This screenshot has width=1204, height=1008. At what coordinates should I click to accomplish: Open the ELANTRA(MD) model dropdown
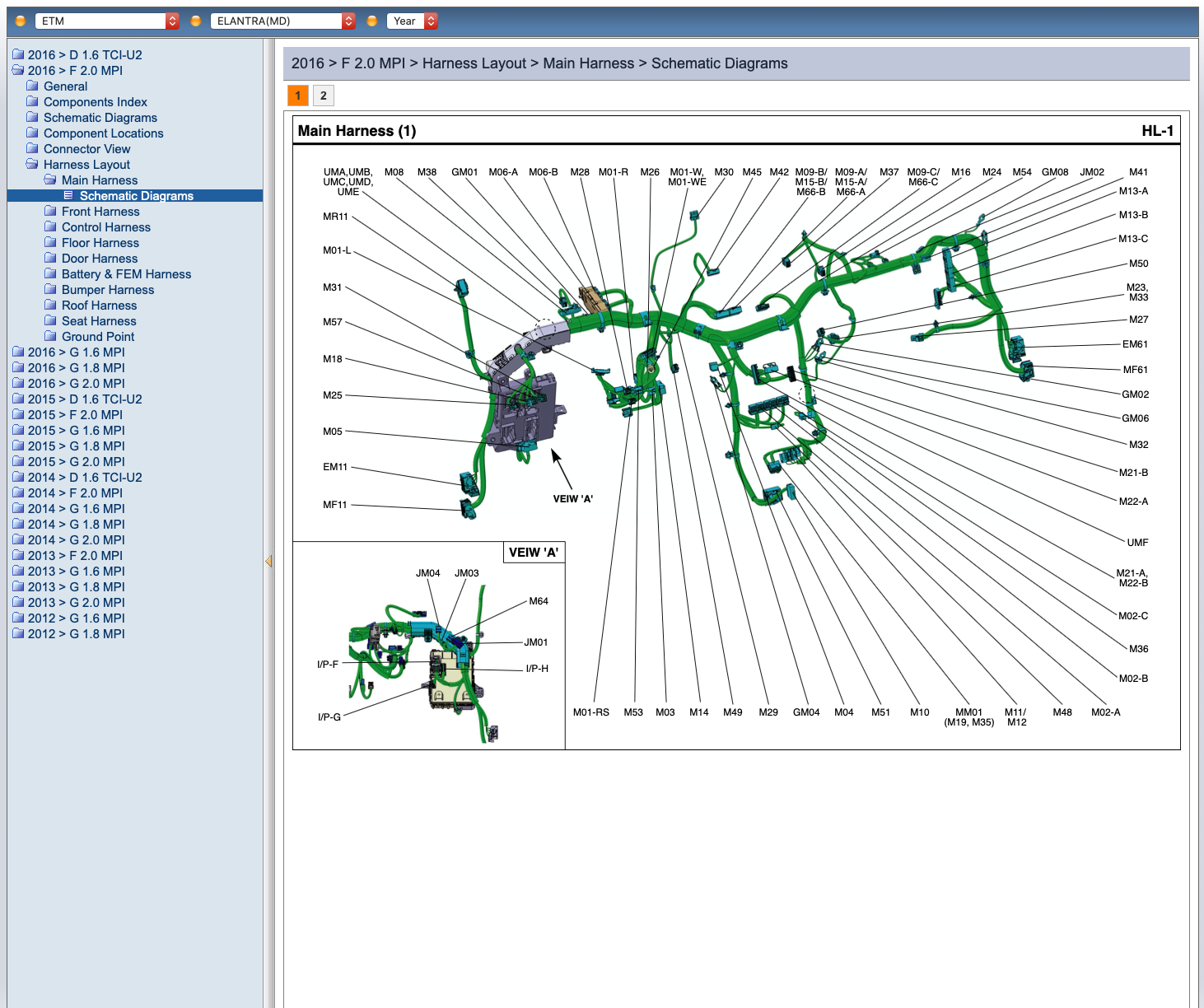click(348, 21)
